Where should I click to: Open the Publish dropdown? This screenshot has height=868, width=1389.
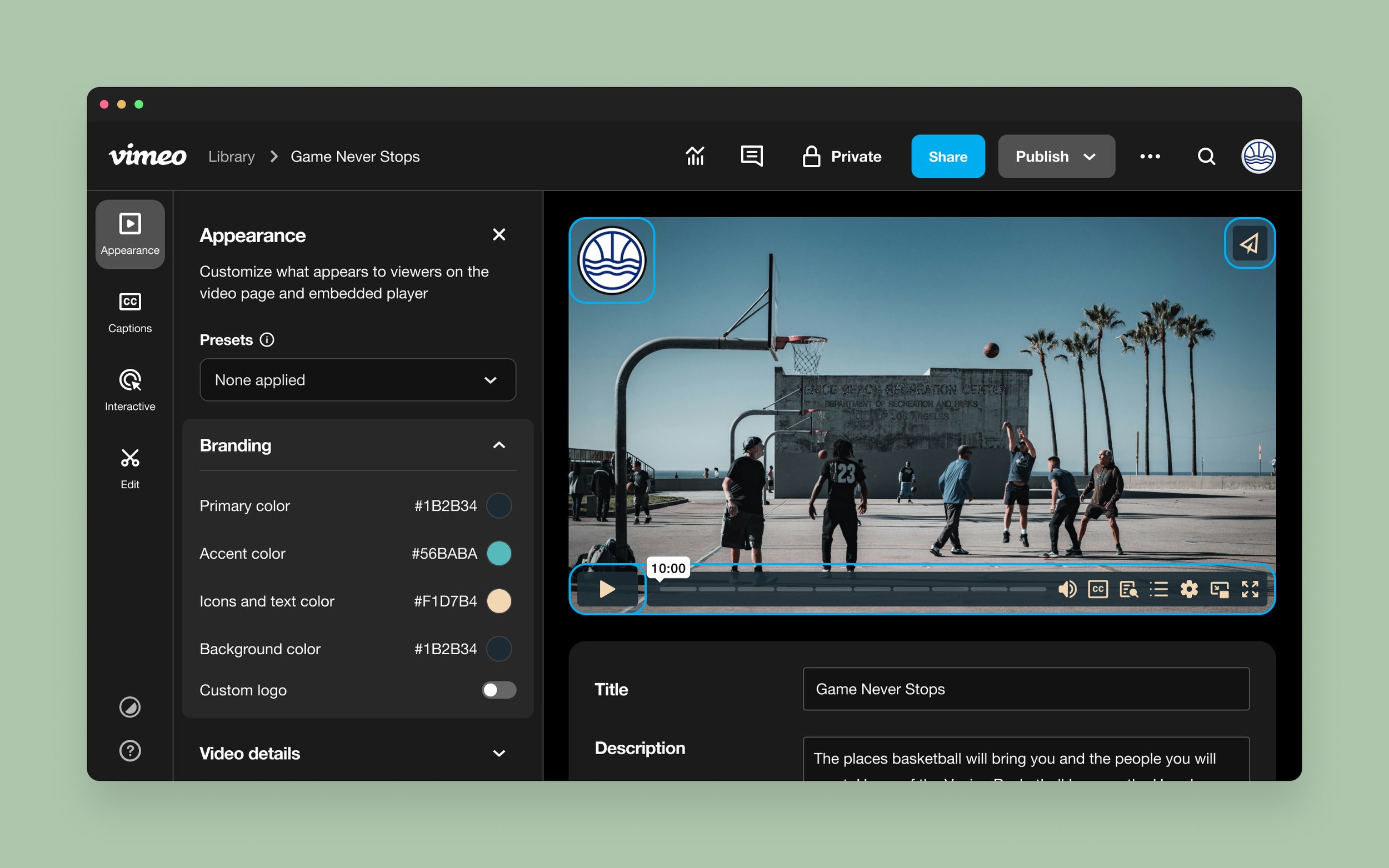click(1056, 156)
